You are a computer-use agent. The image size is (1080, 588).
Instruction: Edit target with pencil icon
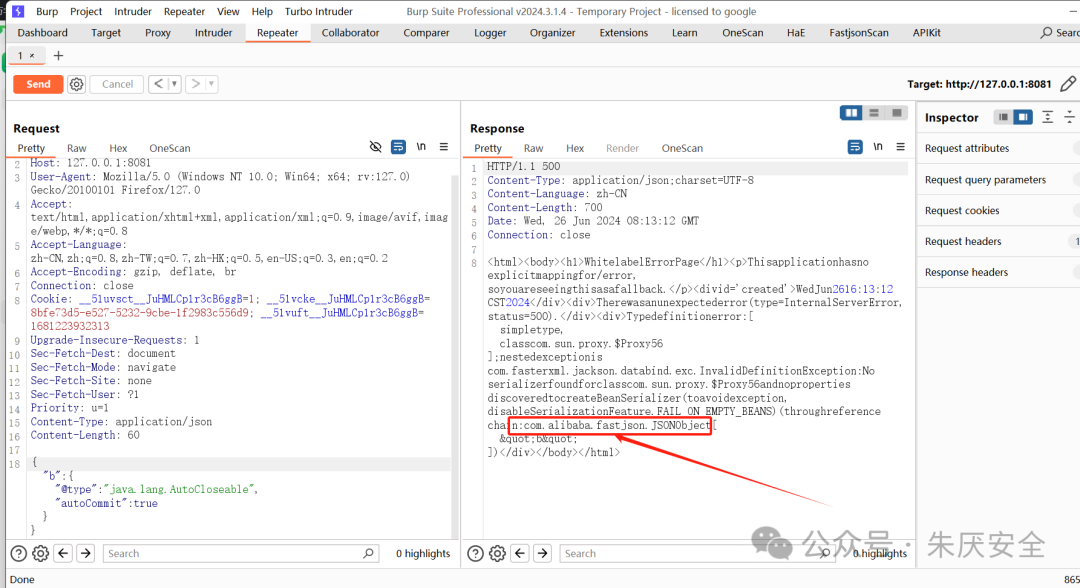point(1068,84)
